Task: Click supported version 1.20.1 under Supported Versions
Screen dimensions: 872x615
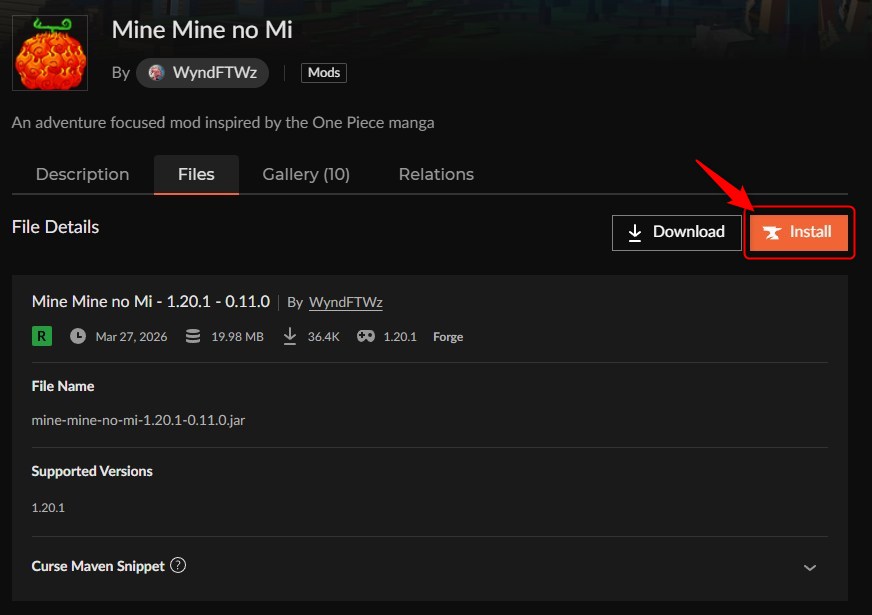Action: click(x=48, y=508)
